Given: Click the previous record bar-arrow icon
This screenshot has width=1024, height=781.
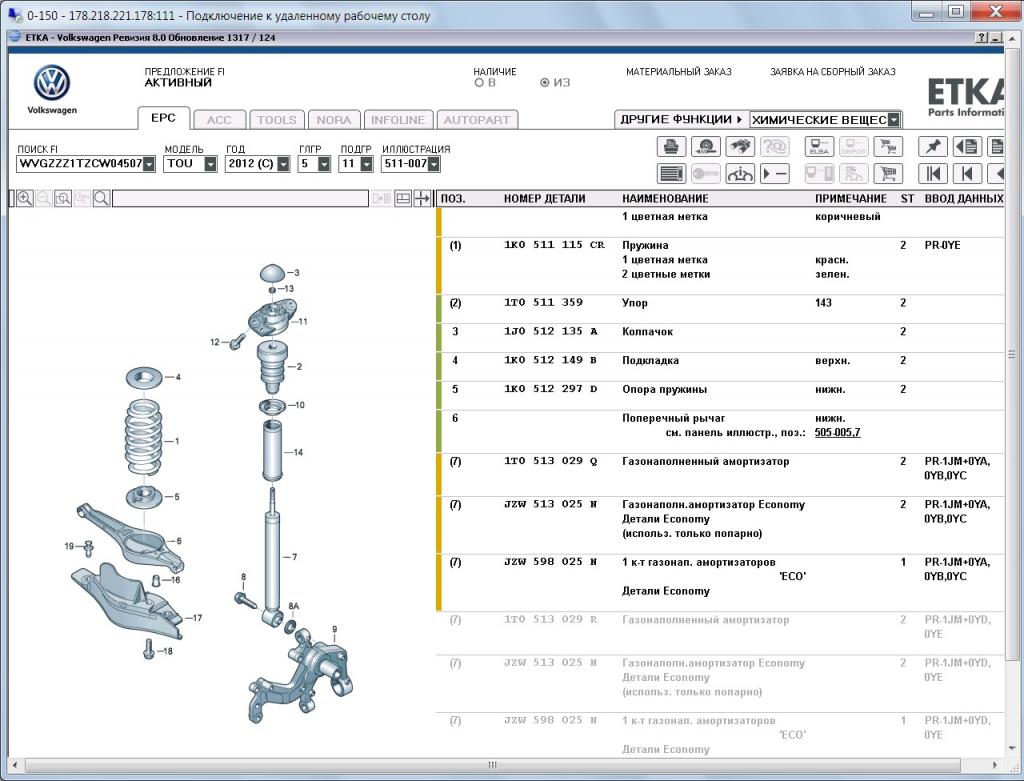Looking at the screenshot, I should (x=967, y=174).
